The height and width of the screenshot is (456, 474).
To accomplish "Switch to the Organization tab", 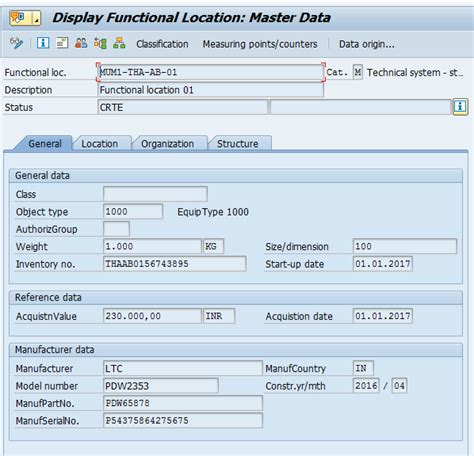I will [x=167, y=144].
